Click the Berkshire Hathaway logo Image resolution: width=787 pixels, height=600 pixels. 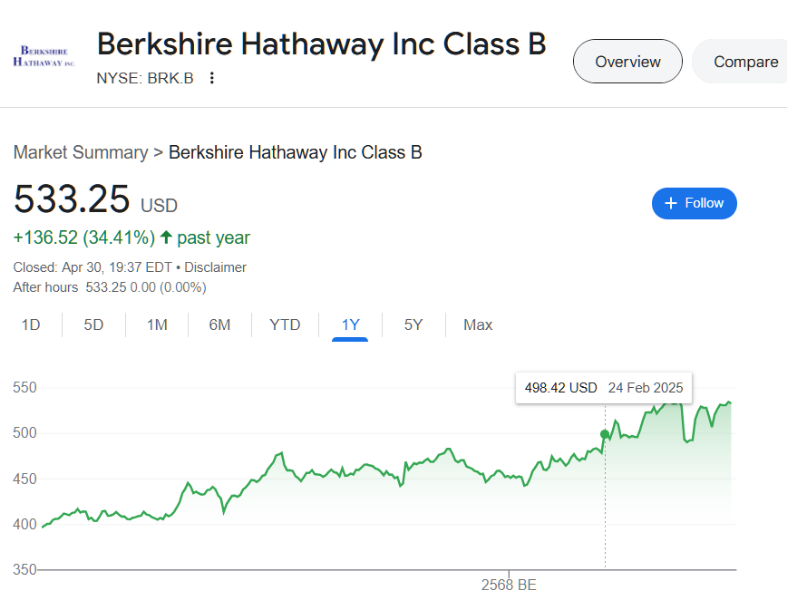(44, 56)
